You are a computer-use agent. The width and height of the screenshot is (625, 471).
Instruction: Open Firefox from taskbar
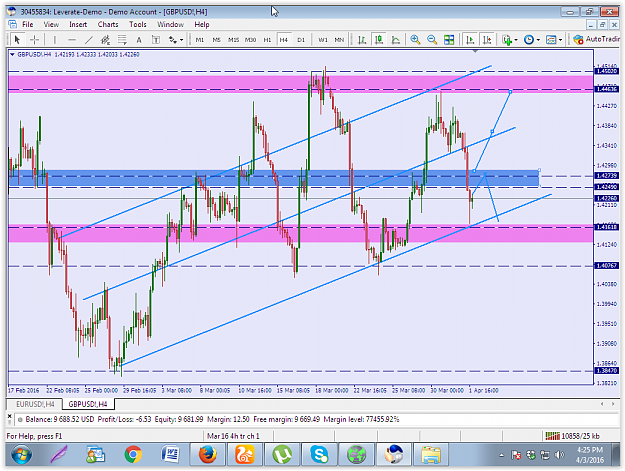[x=208, y=455]
